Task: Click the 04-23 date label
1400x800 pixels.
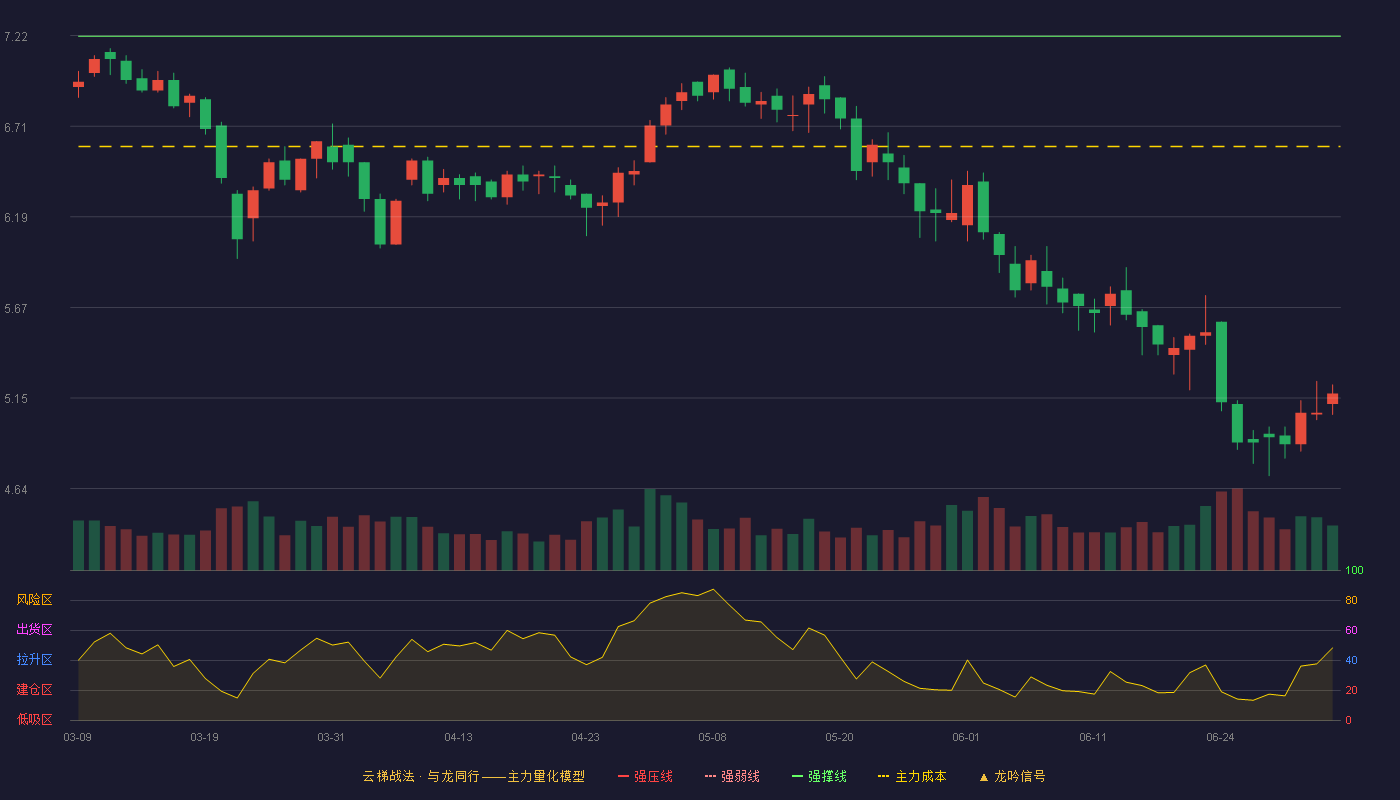Action: click(585, 737)
